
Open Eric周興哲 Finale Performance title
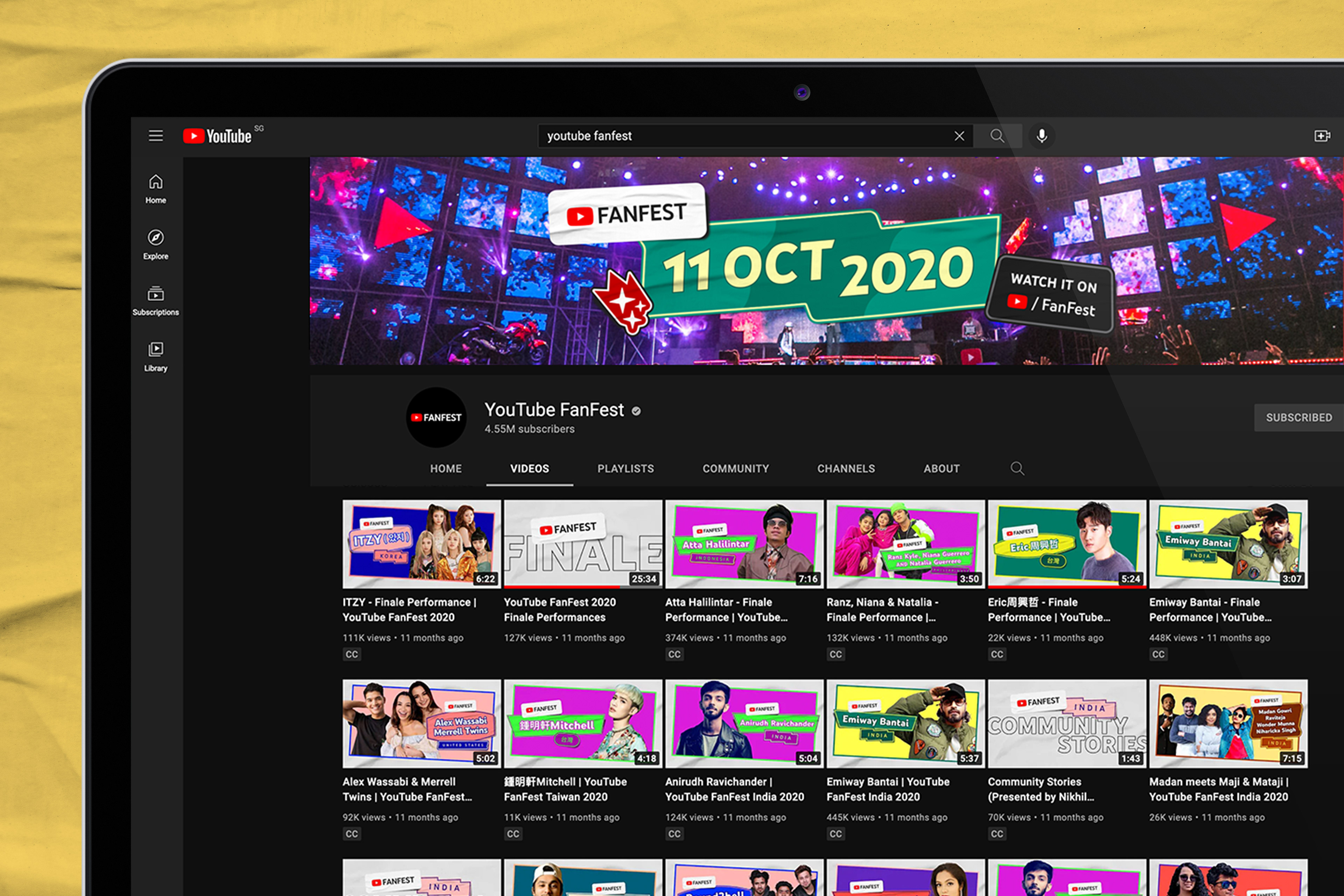tap(1049, 610)
